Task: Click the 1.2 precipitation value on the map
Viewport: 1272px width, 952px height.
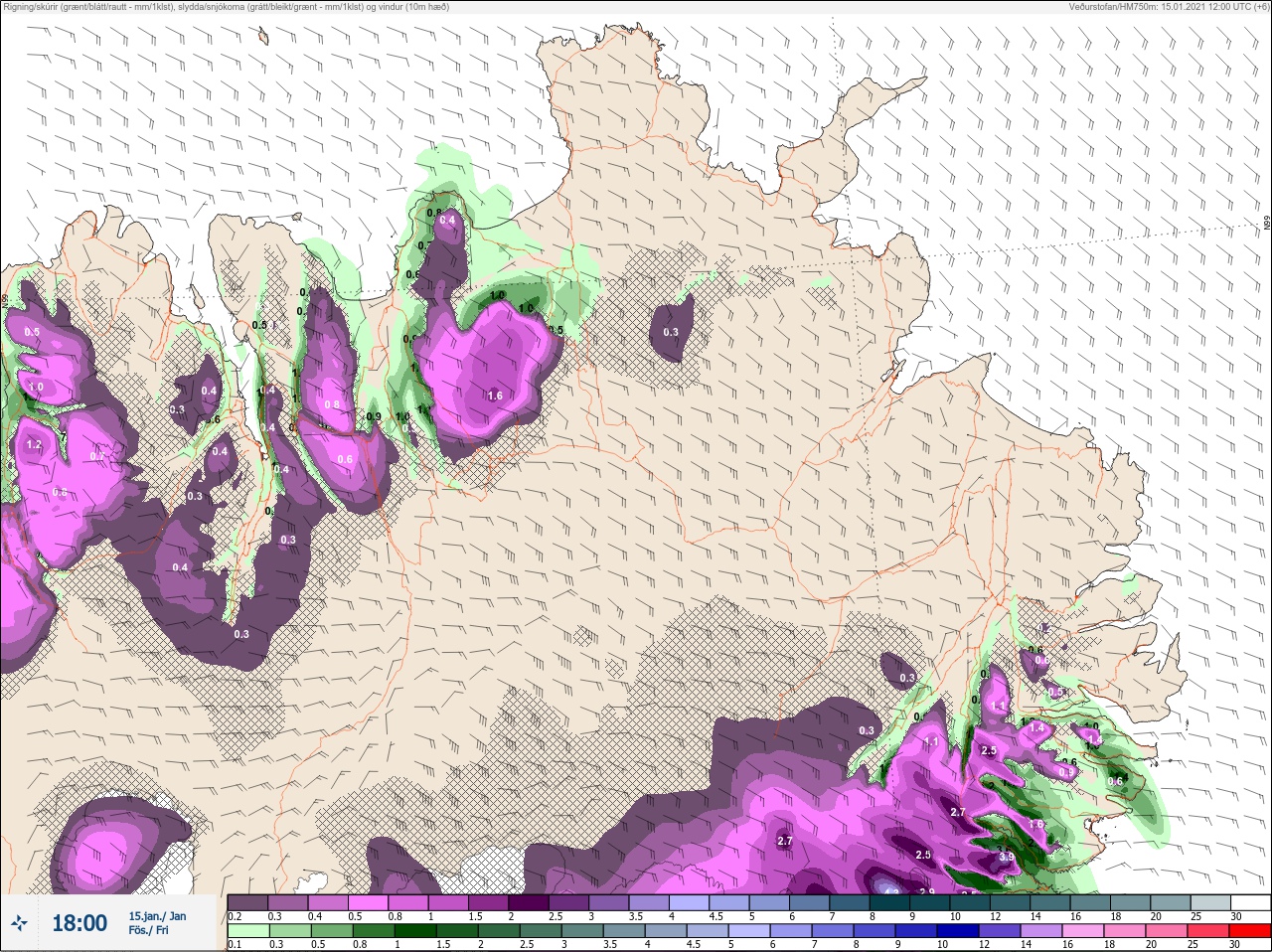Action: point(34,445)
